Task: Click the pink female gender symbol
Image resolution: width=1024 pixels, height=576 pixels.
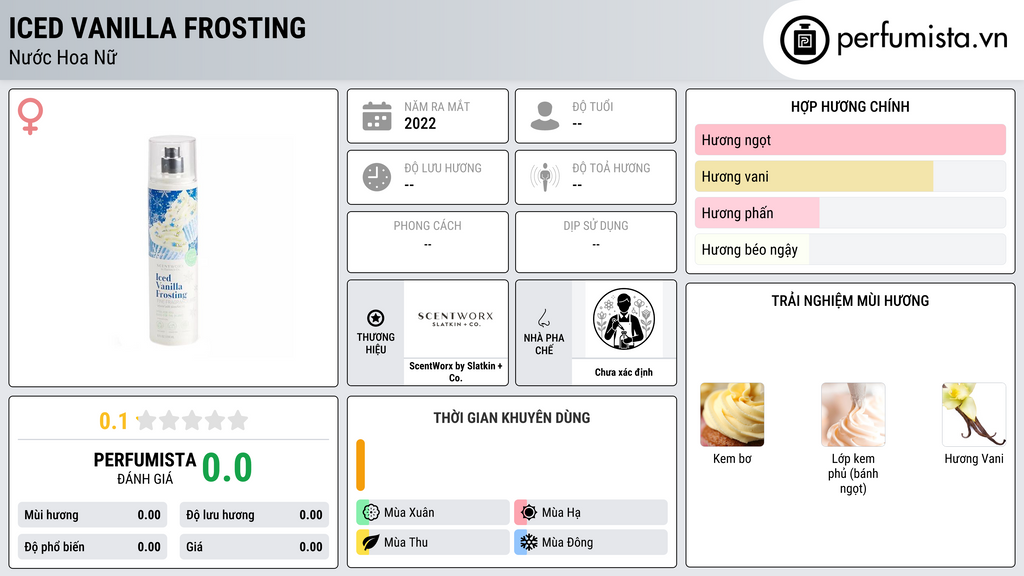Action: tap(30, 116)
